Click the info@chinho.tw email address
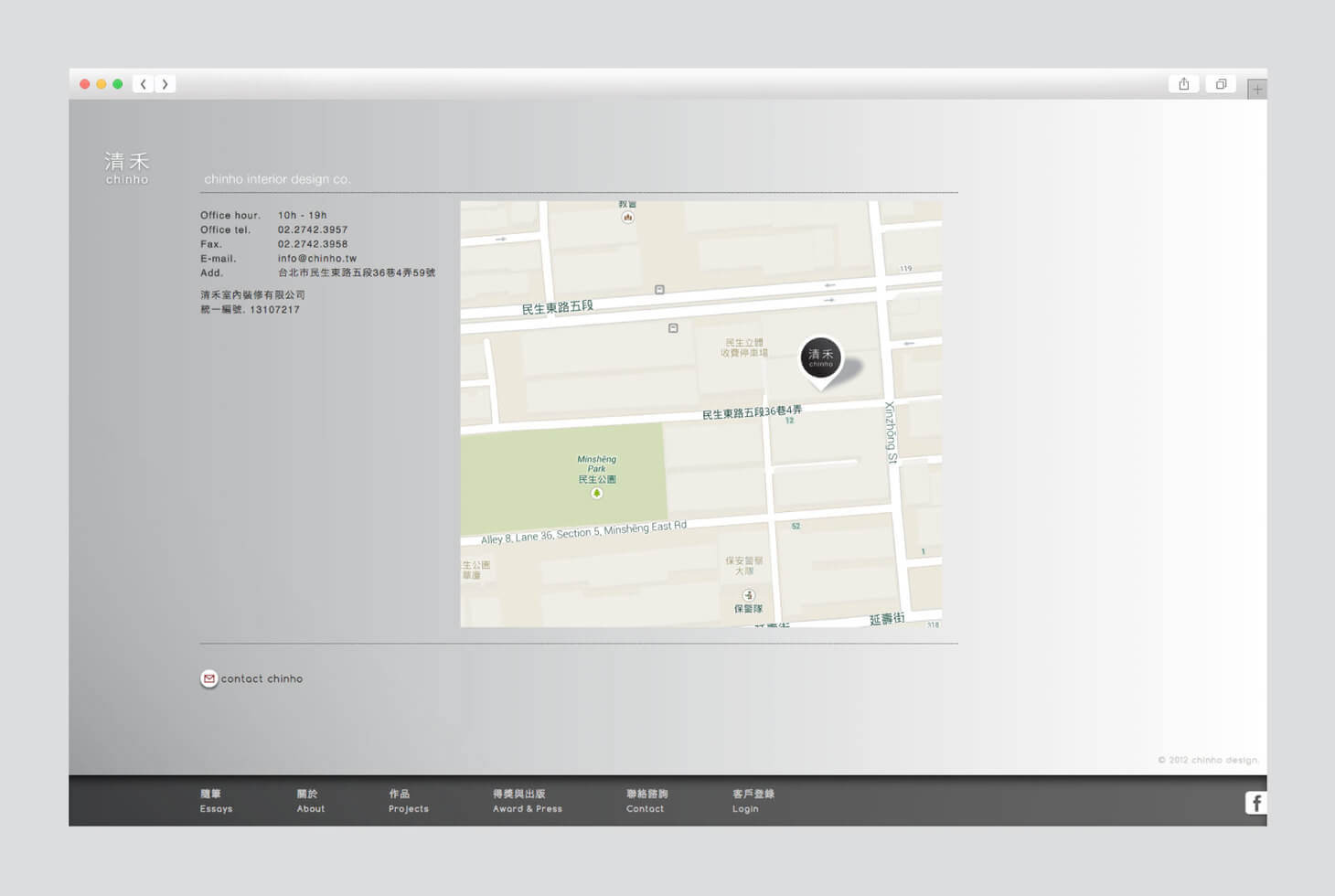 tap(317, 259)
